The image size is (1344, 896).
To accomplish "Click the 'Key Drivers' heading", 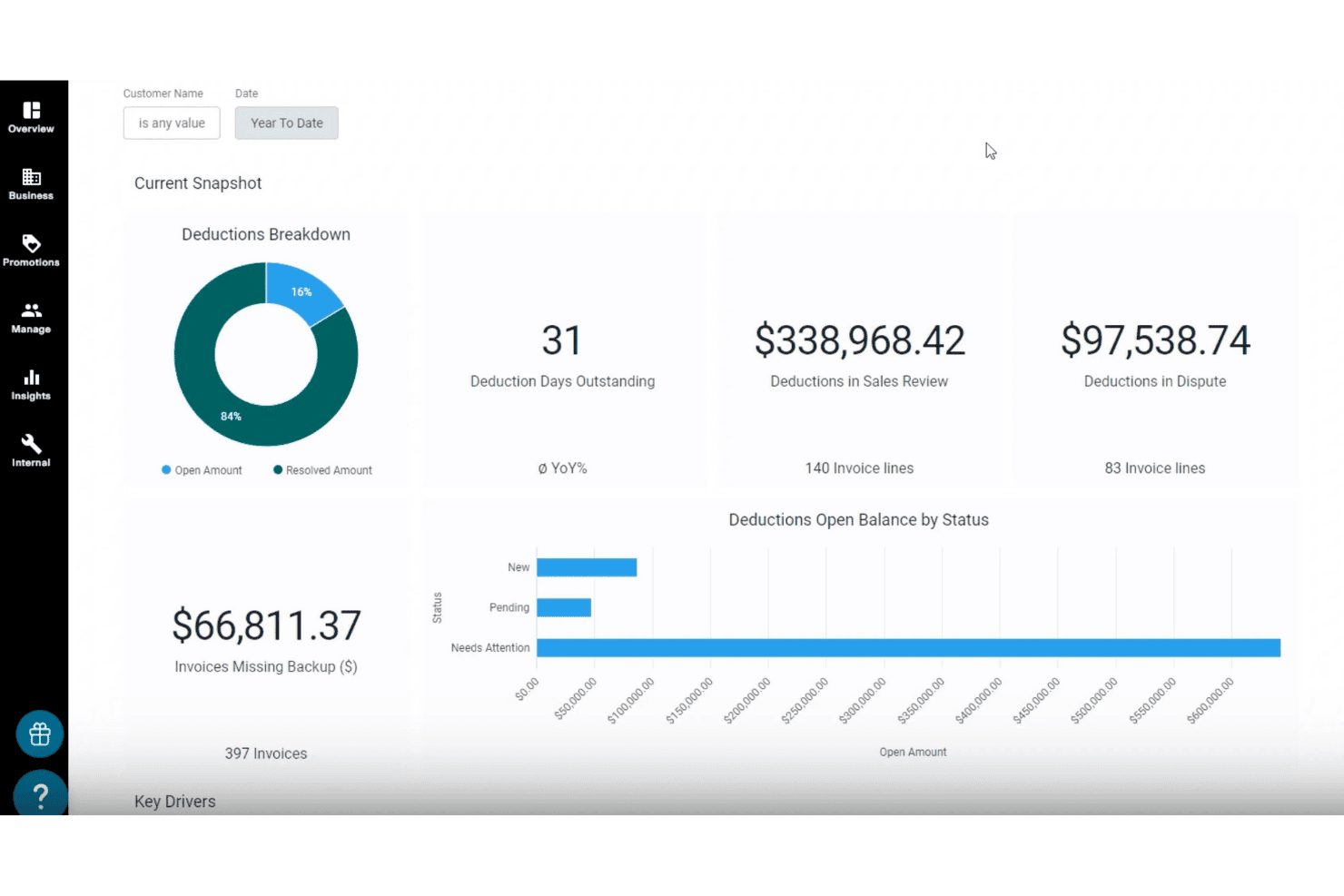I will [175, 802].
